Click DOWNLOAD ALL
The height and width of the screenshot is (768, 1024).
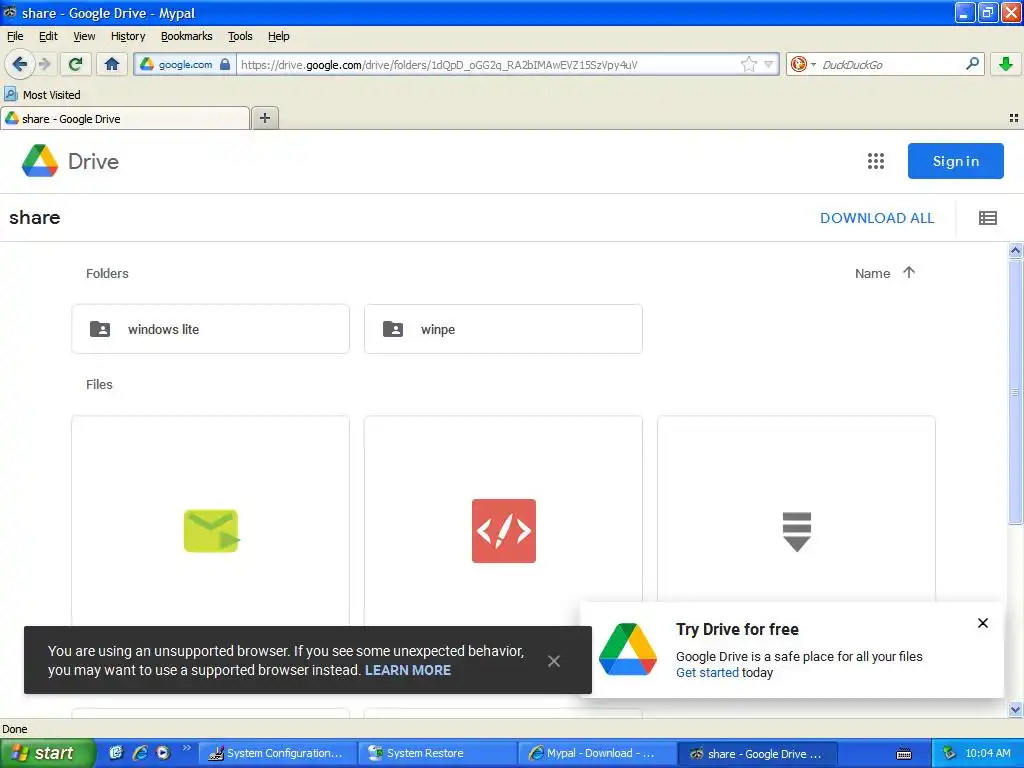click(877, 218)
